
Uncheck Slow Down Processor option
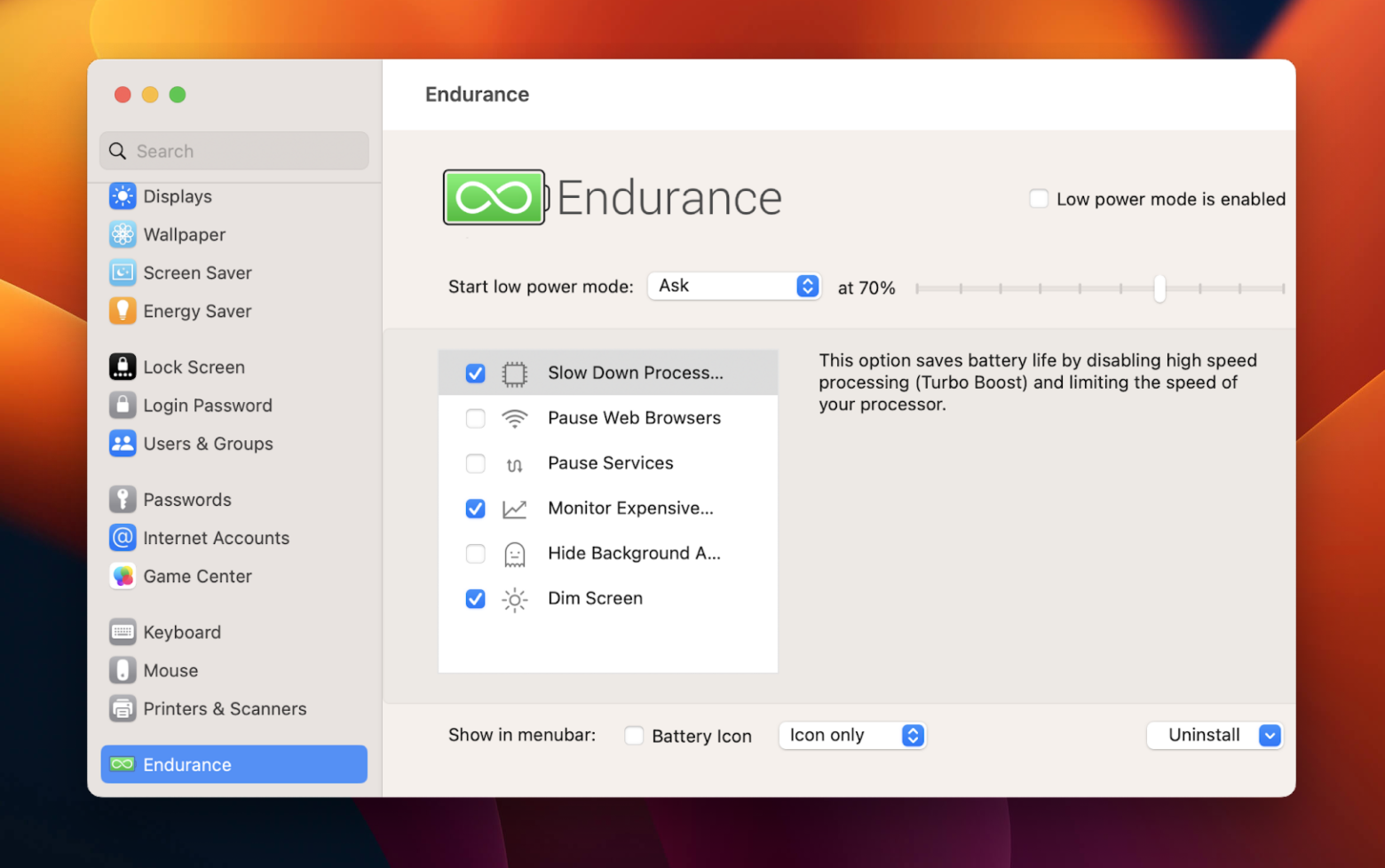tap(476, 374)
